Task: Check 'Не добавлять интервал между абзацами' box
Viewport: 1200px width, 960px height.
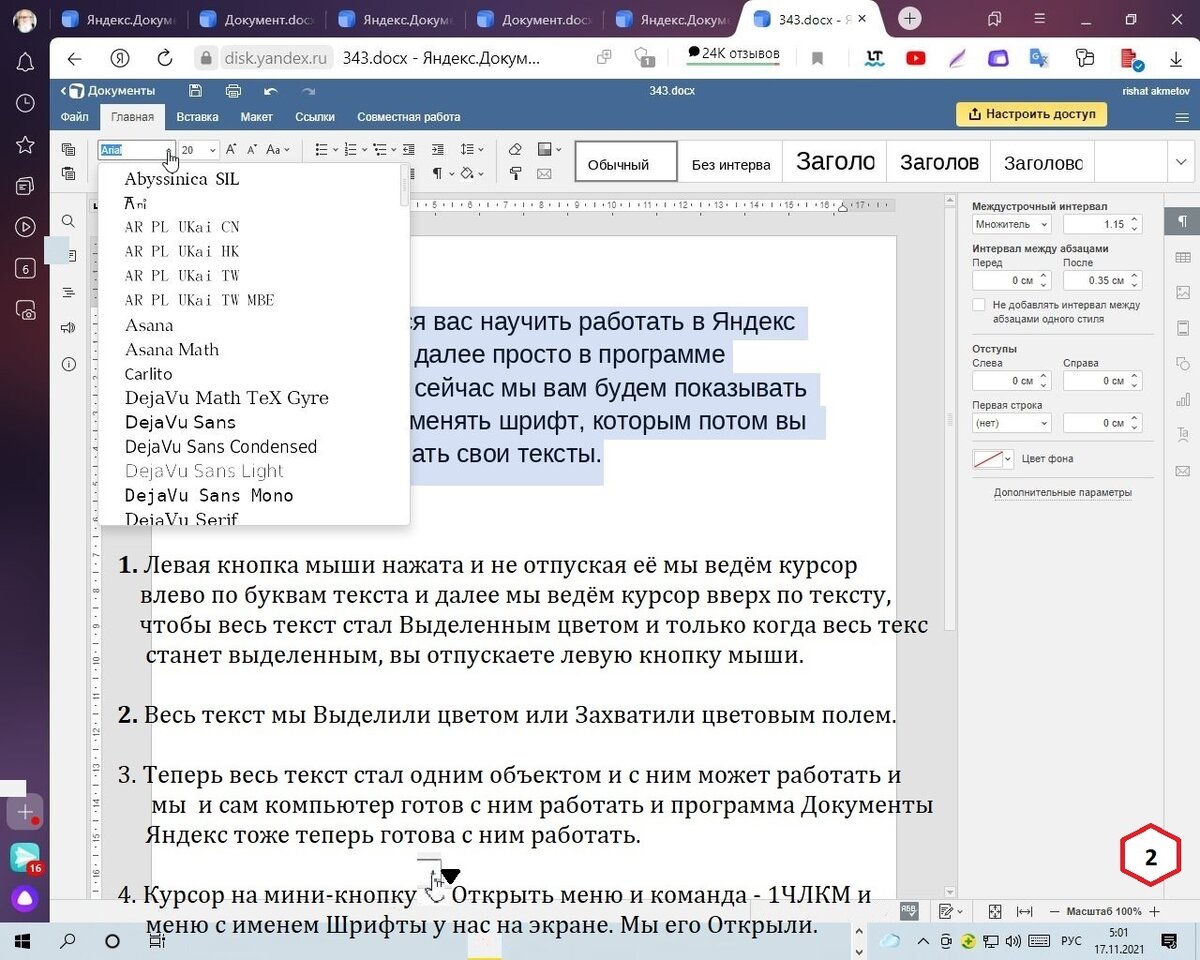Action: point(979,305)
